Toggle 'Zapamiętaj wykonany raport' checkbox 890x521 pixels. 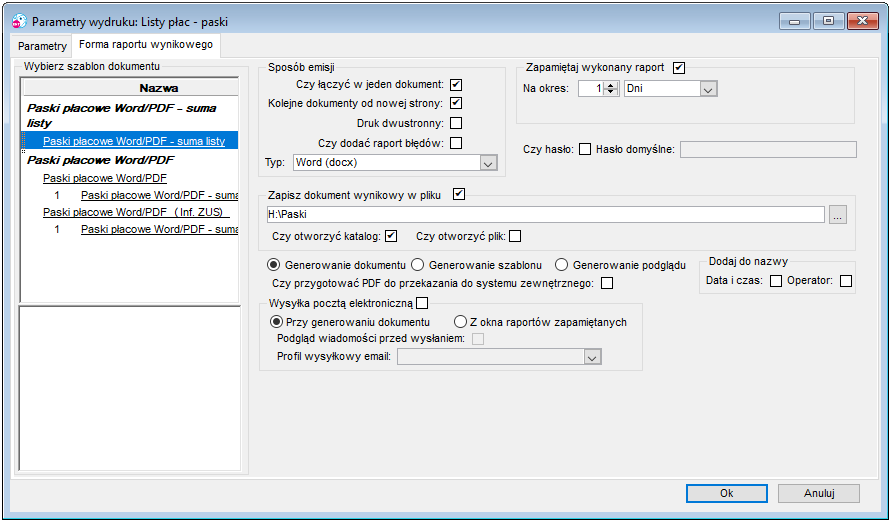tap(679, 68)
